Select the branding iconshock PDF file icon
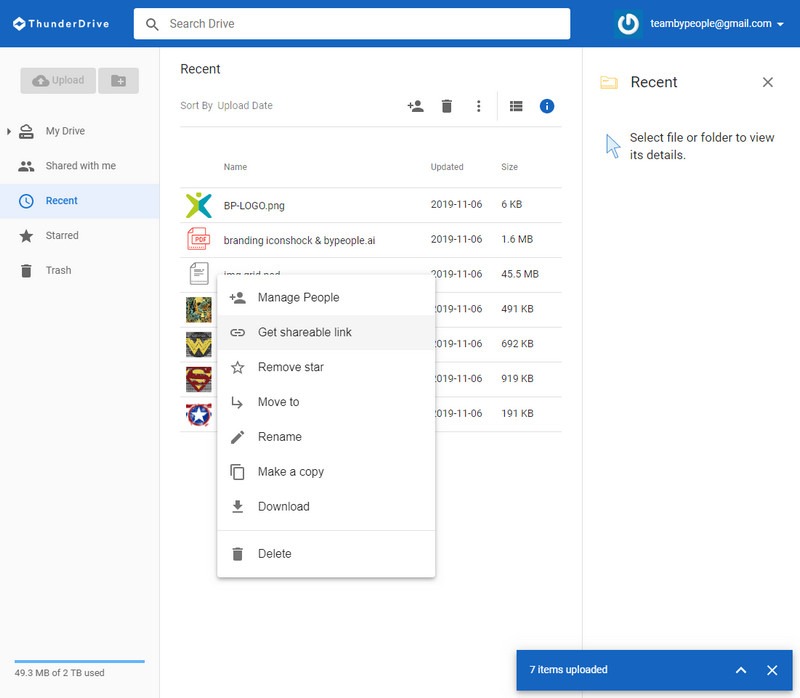This screenshot has width=800, height=698. (199, 240)
